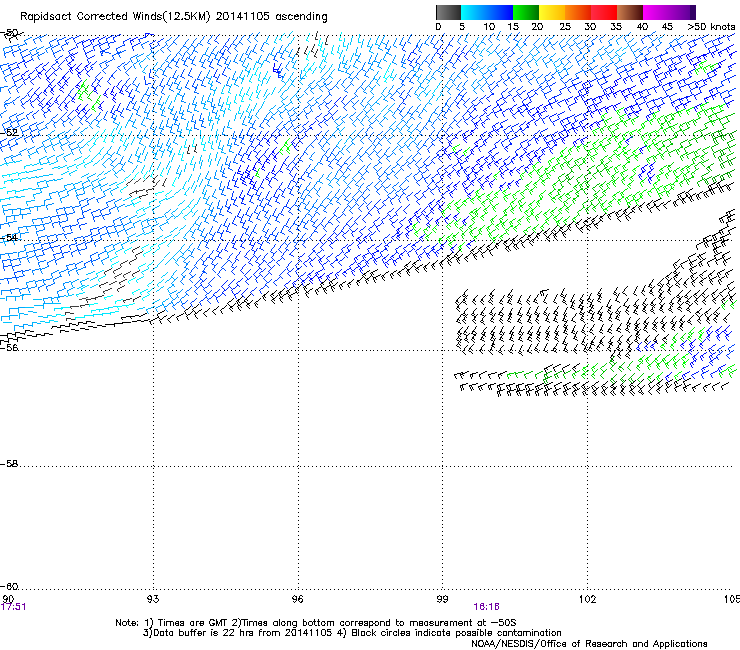Click the NOAA/NESDIS credit line

tap(589, 644)
